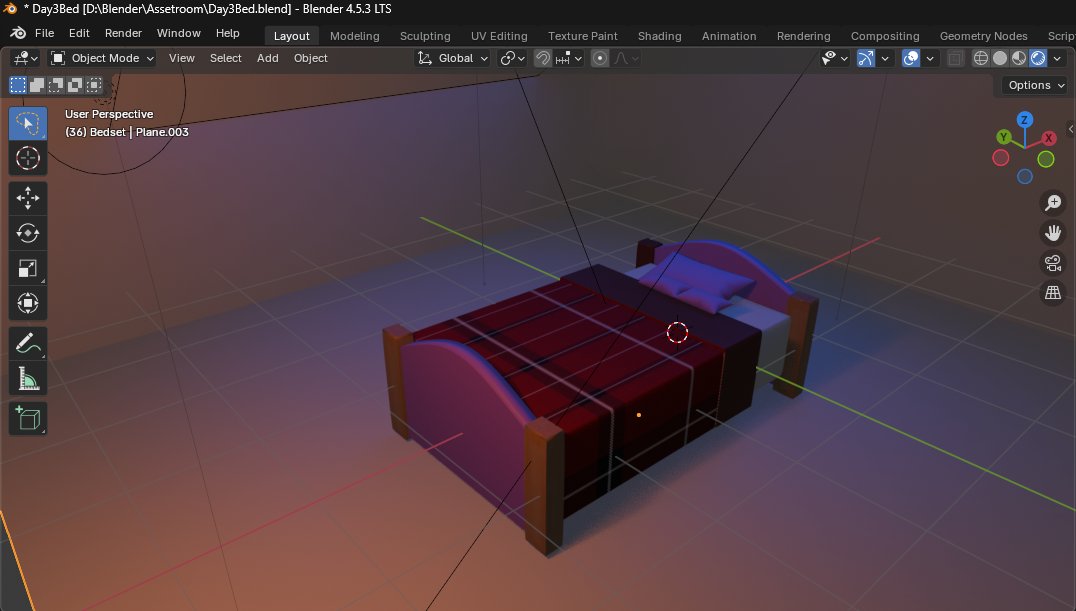Switch to the Sculpting workspace tab
This screenshot has height=611, width=1076.
tap(425, 36)
